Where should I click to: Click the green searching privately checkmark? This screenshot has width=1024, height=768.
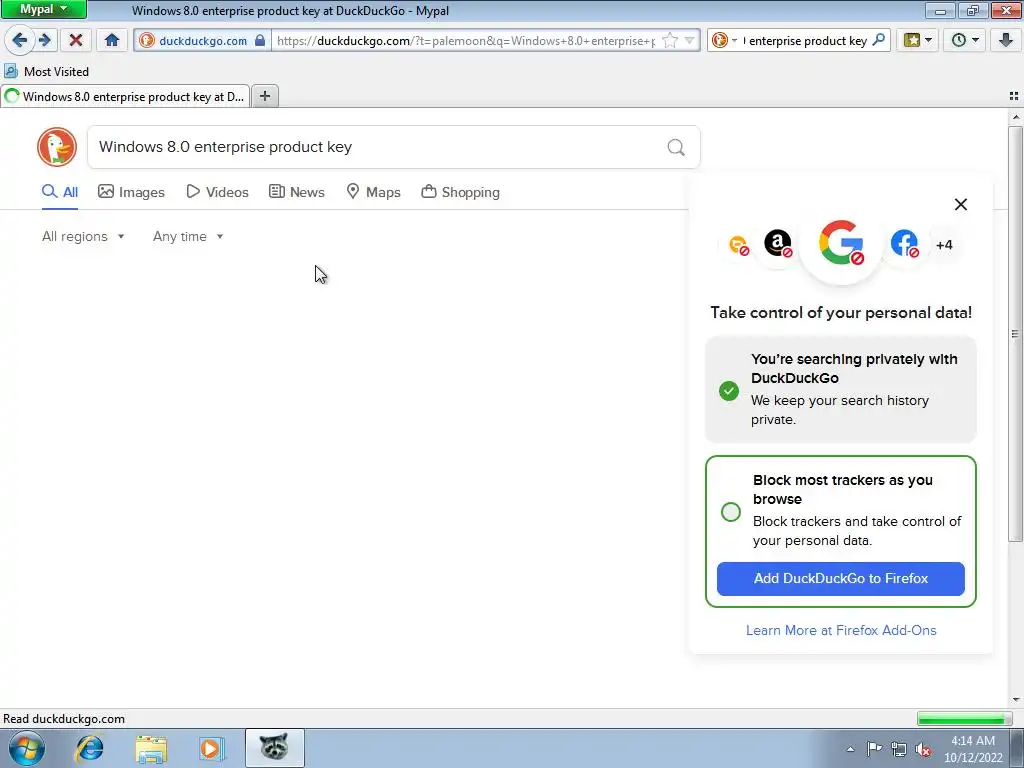tap(729, 391)
